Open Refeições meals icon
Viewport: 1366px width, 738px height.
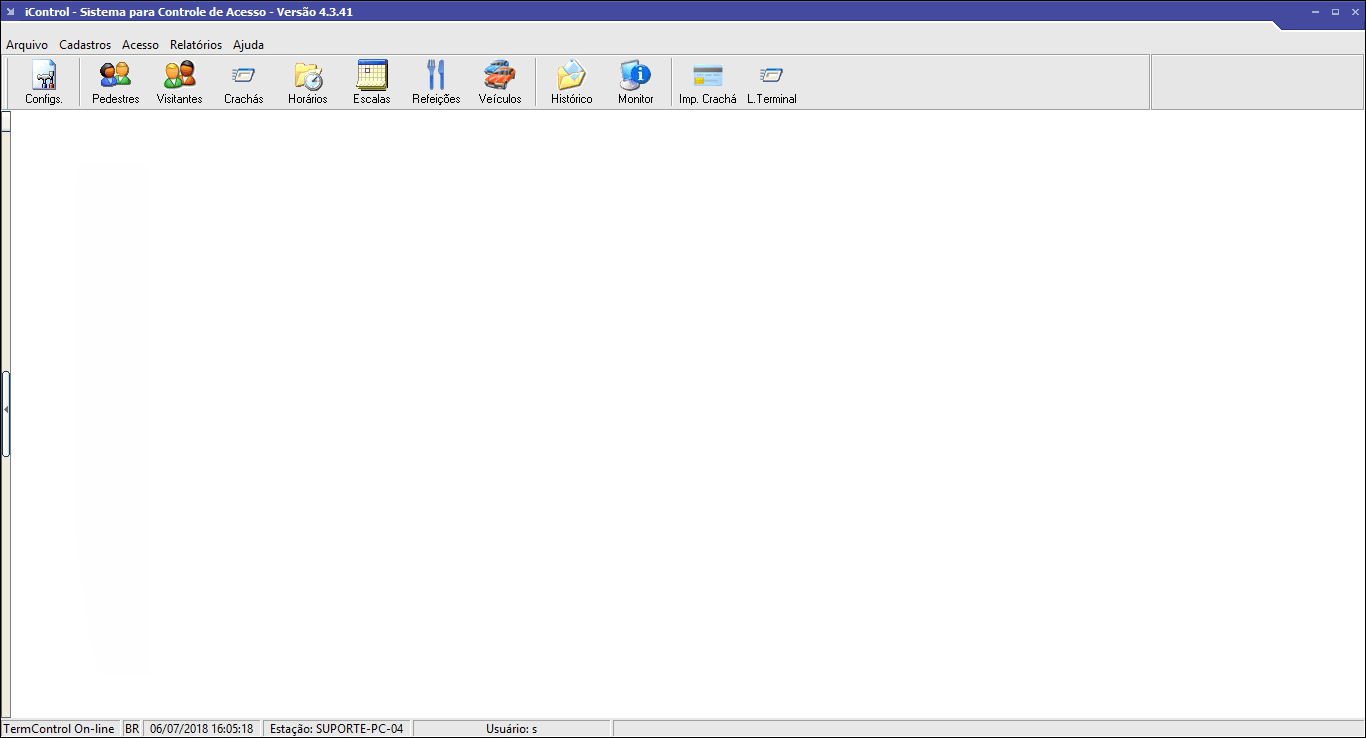pyautogui.click(x=436, y=82)
